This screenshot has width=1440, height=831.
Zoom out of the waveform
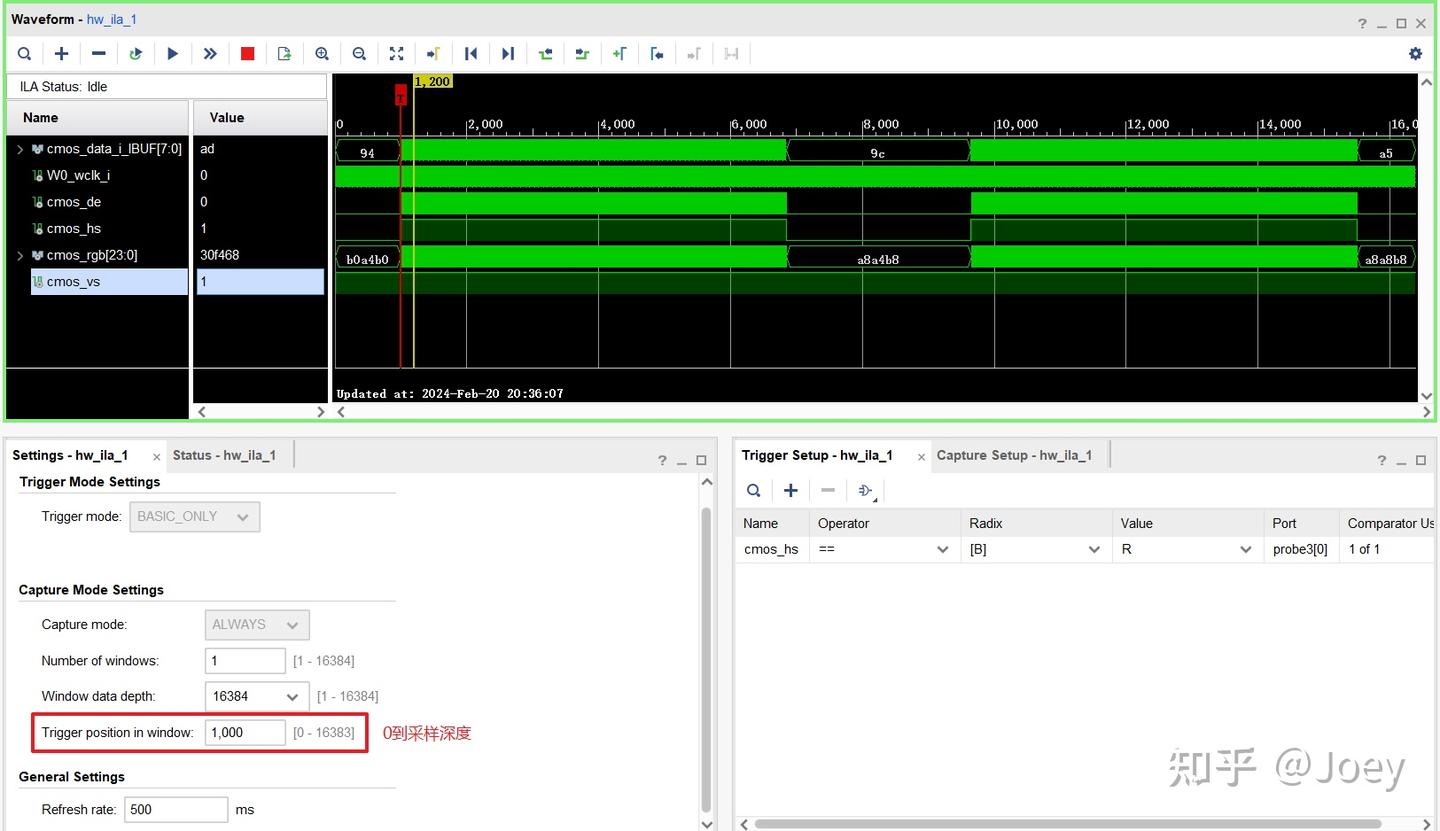coord(359,53)
